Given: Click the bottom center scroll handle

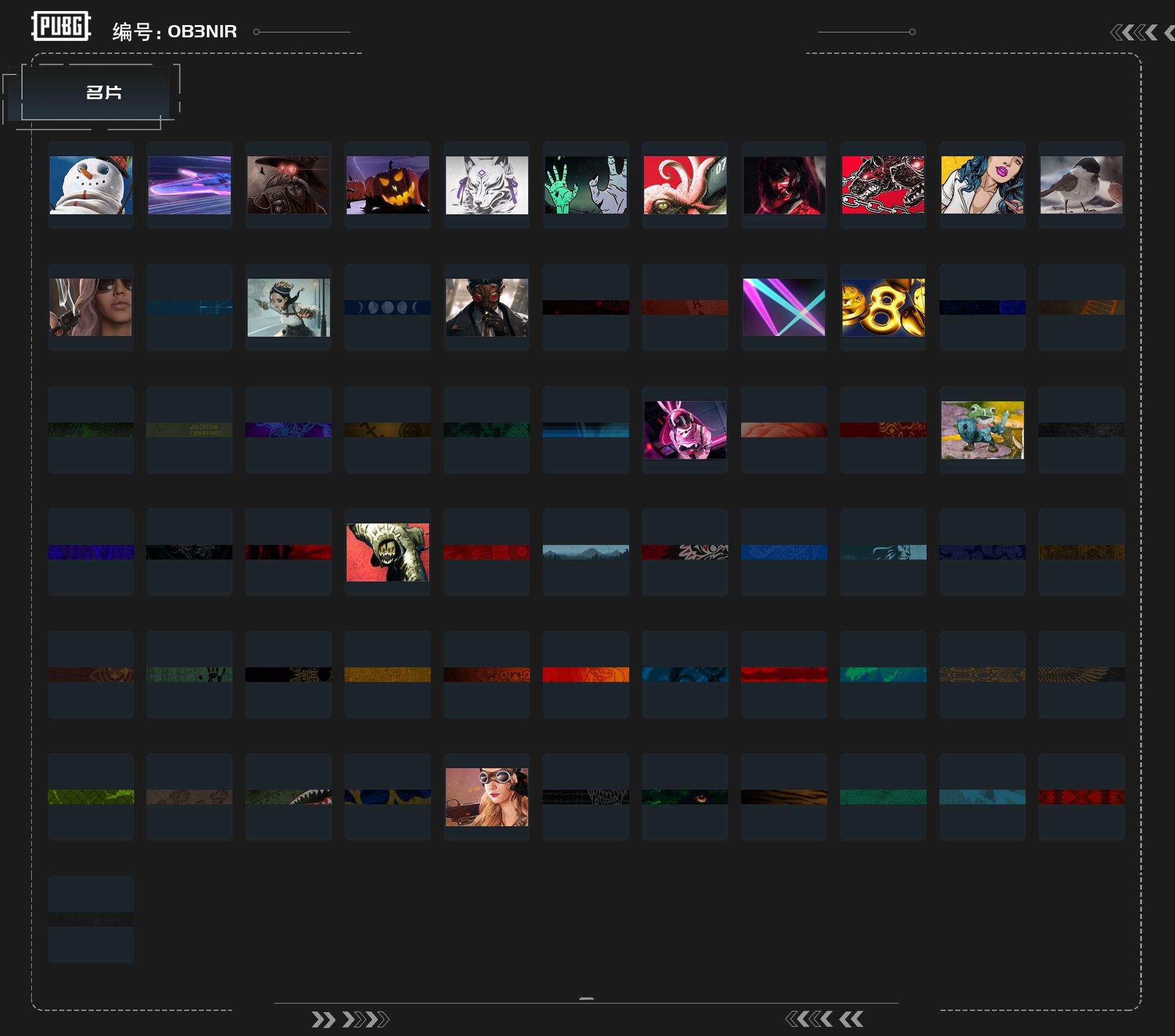Looking at the screenshot, I should coord(586,999).
